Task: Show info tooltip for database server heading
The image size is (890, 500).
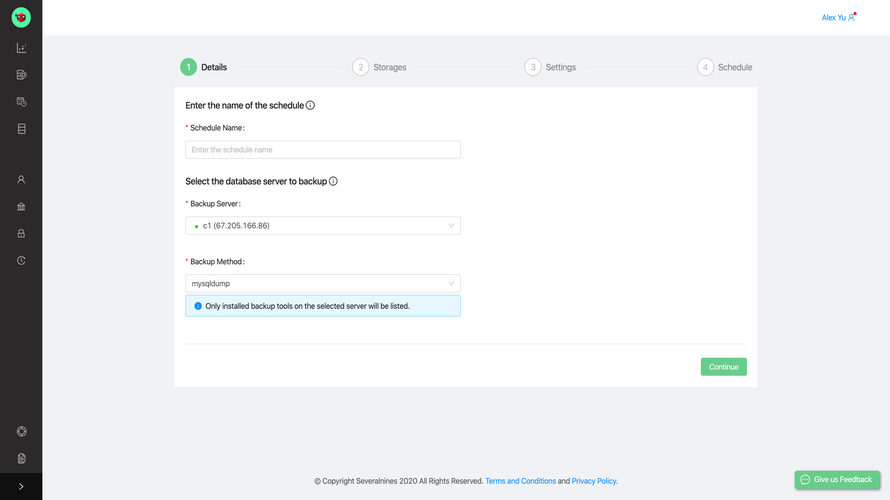Action: [333, 181]
